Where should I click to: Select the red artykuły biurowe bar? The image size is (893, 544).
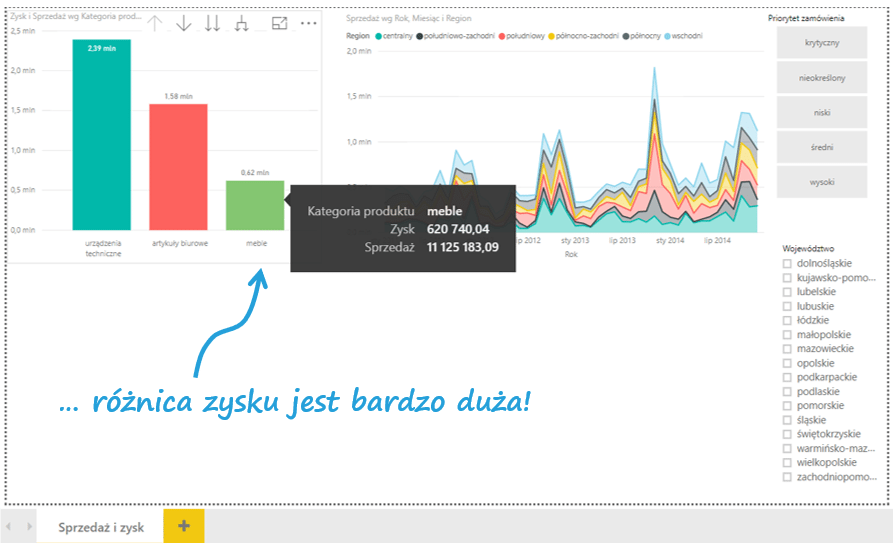coord(178,167)
